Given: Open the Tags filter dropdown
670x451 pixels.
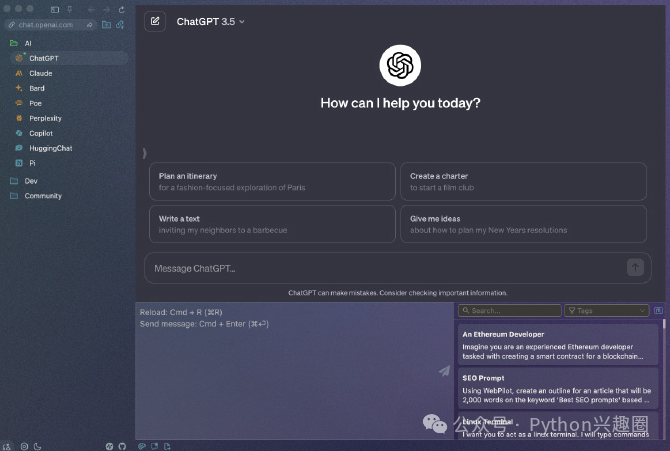Looking at the screenshot, I should (607, 311).
